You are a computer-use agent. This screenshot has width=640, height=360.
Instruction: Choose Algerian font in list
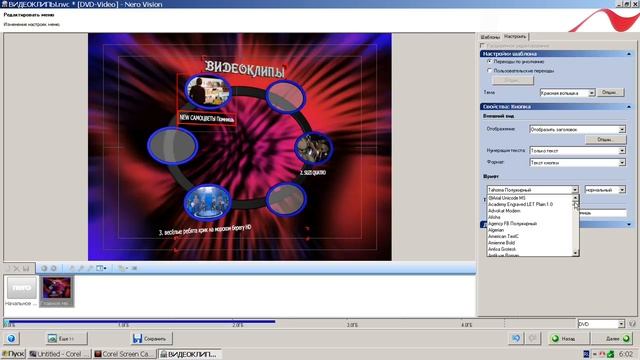[x=529, y=230]
